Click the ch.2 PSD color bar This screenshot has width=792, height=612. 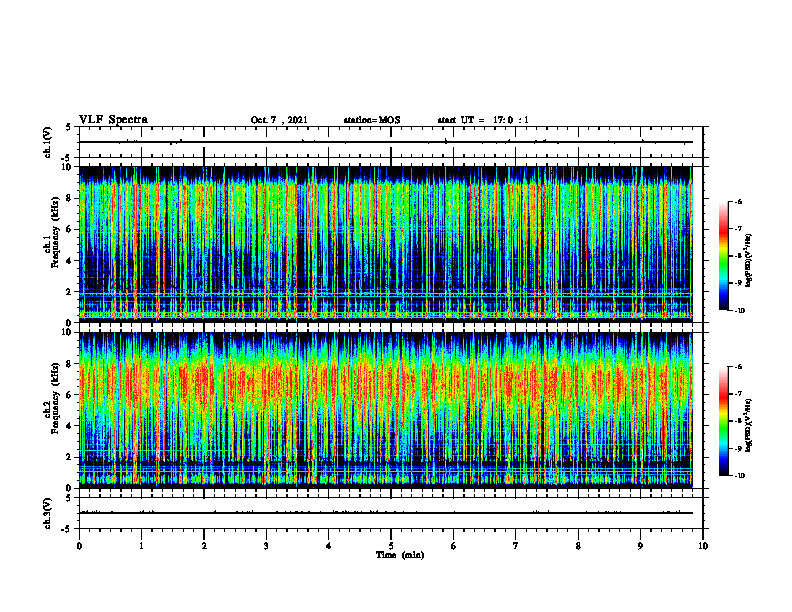point(724,421)
